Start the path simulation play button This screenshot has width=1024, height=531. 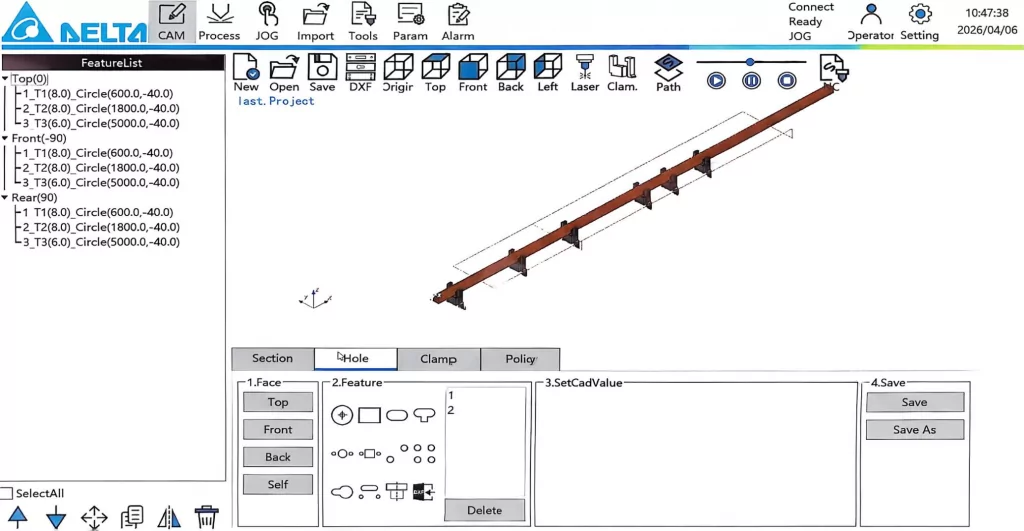coord(716,80)
